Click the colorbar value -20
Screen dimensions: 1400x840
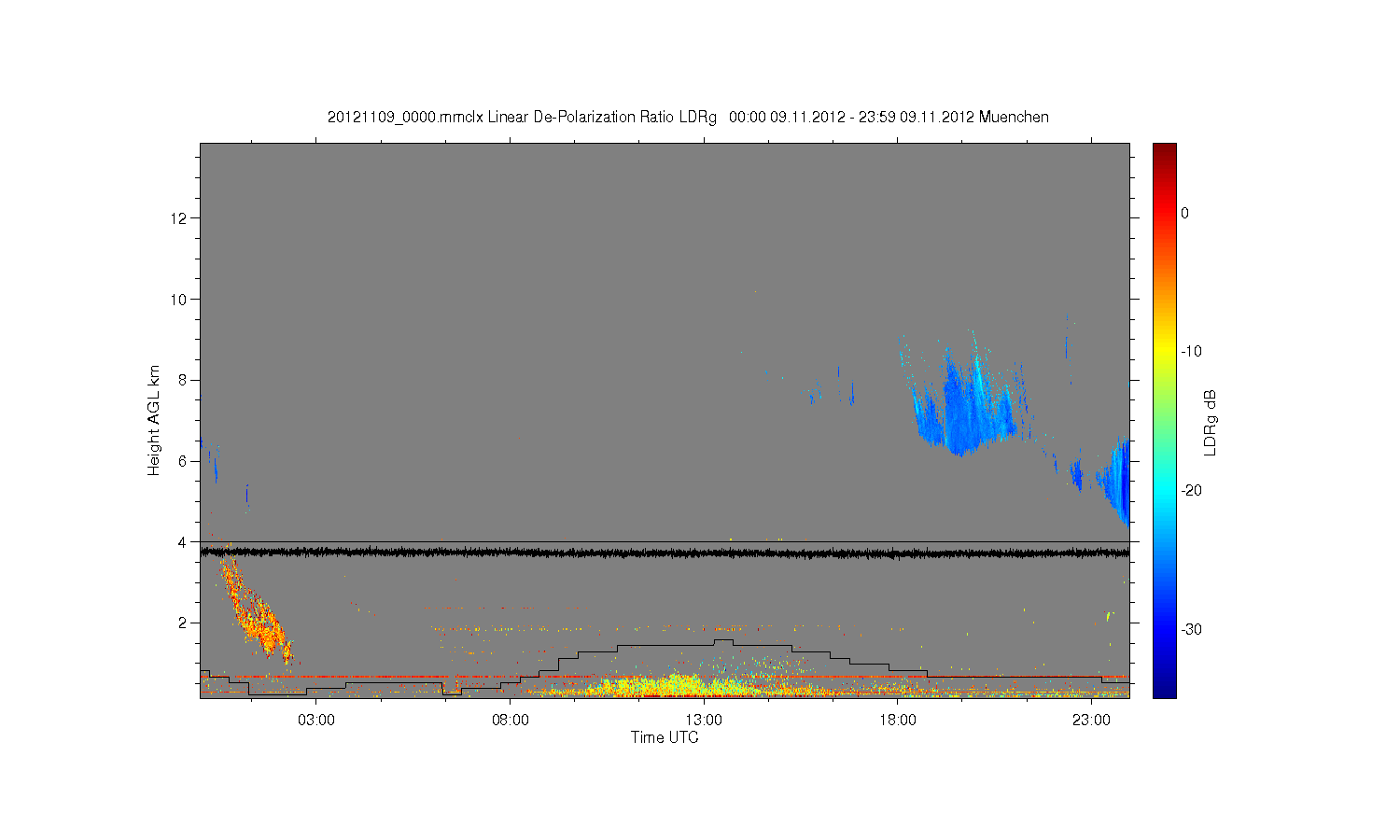[x=1191, y=490]
